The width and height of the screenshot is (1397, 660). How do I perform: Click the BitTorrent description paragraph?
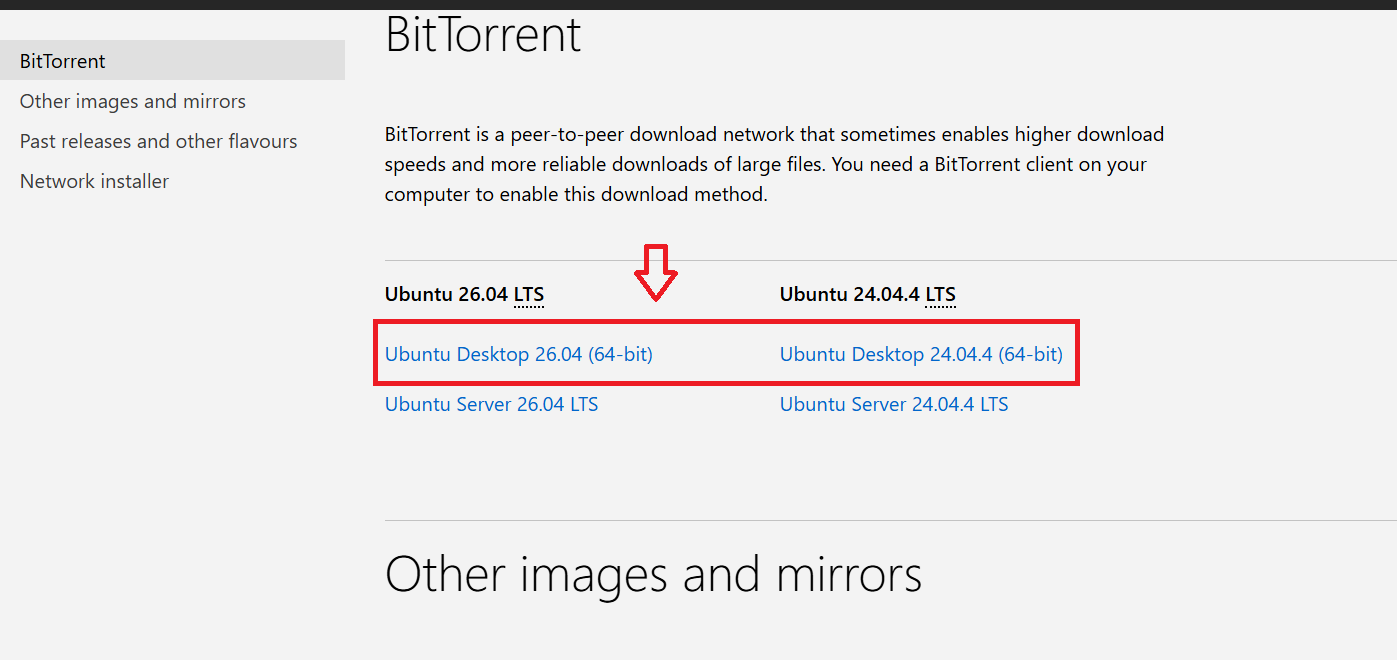tap(775, 164)
